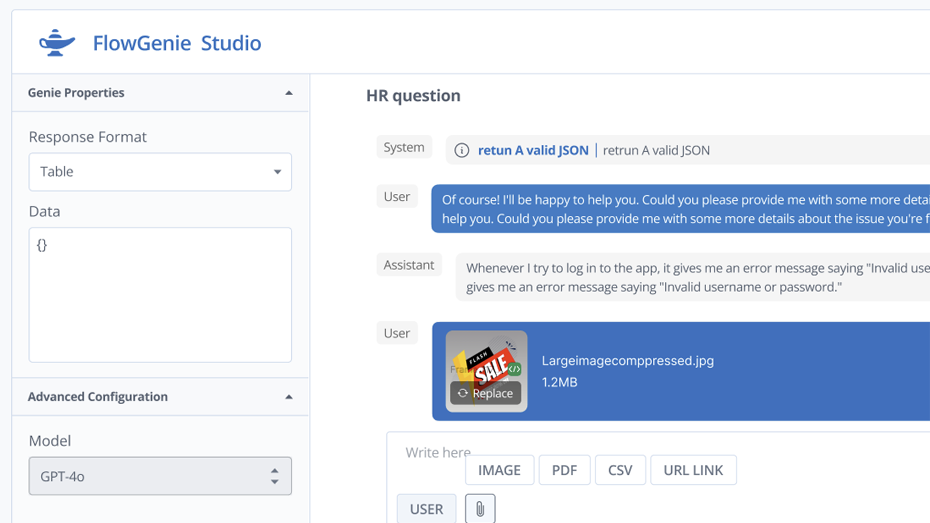
Task: Click the Genie Properties header text
Action: 76,93
